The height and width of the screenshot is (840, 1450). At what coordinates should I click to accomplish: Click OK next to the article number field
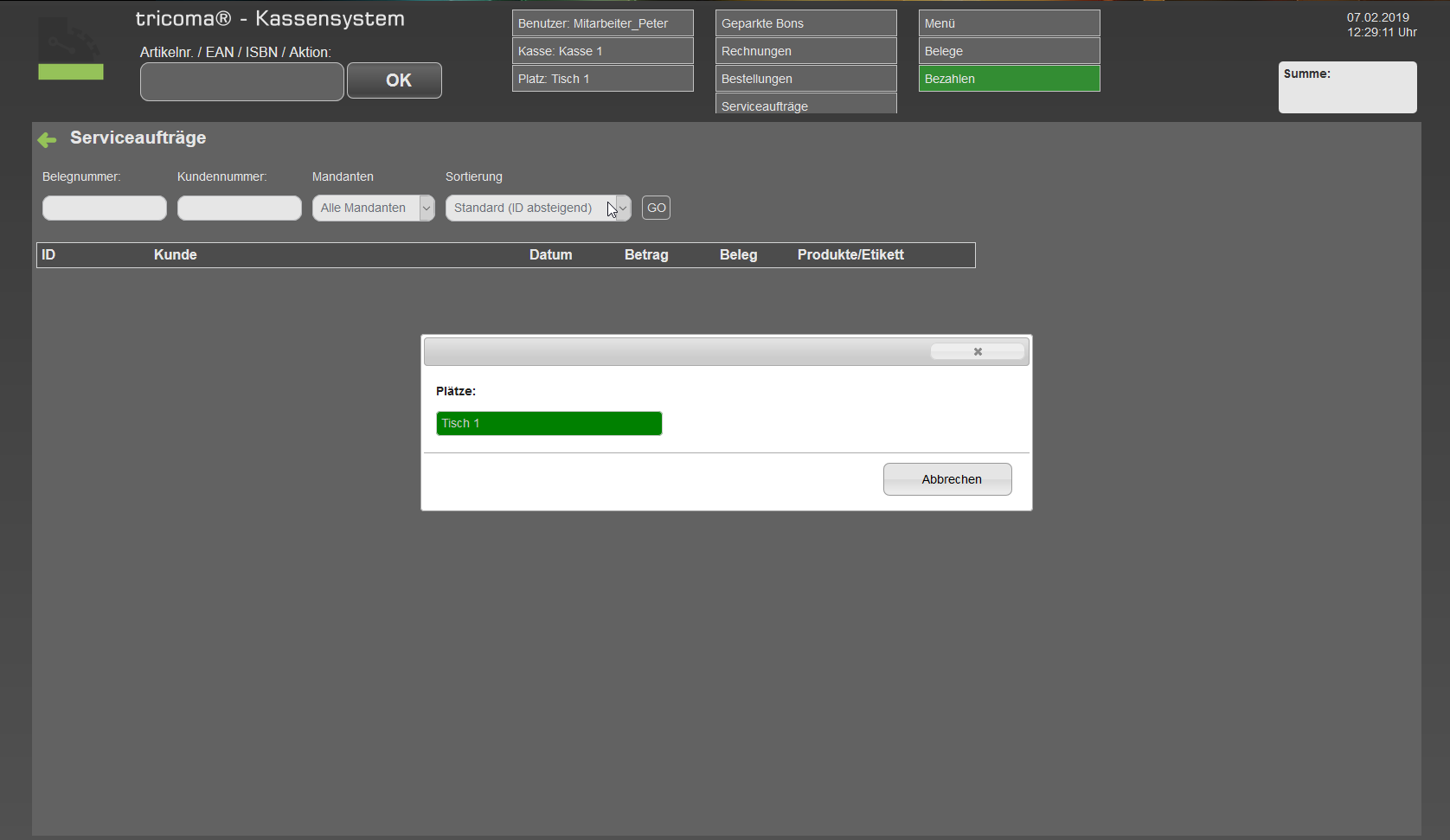395,80
